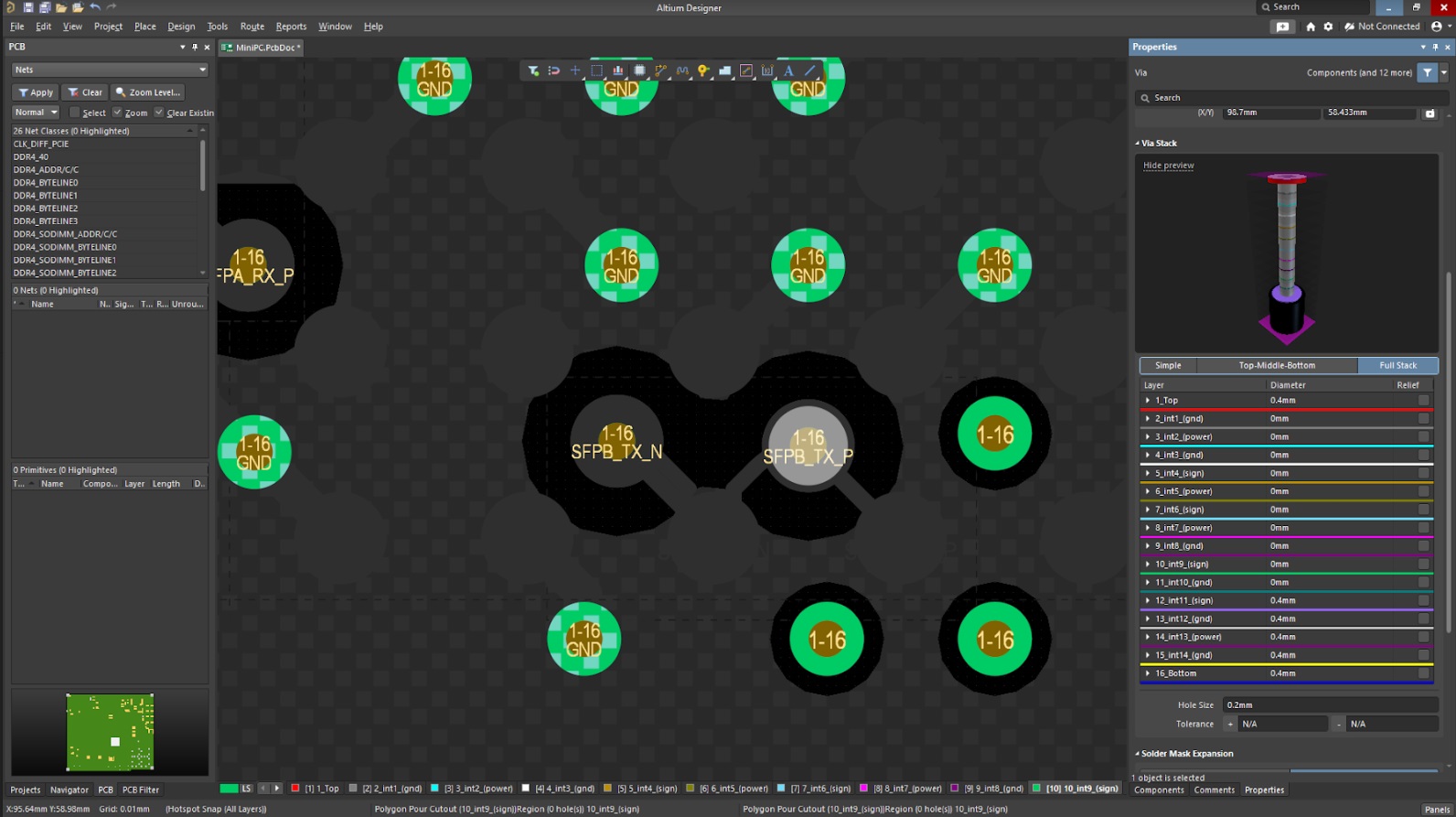This screenshot has height=817, width=1456.
Task: Click the Zoom Level button
Action: [x=148, y=92]
